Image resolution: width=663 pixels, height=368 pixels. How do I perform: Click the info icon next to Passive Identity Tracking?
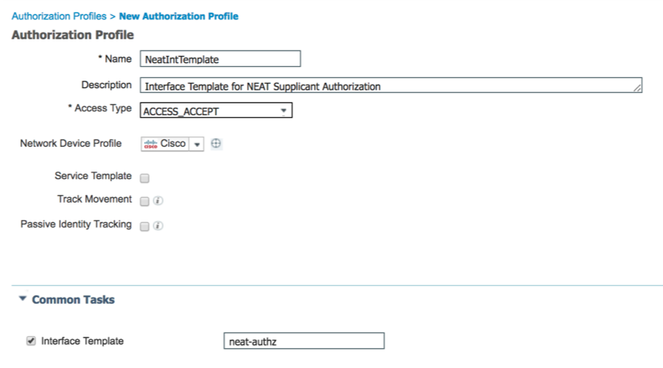point(158,226)
